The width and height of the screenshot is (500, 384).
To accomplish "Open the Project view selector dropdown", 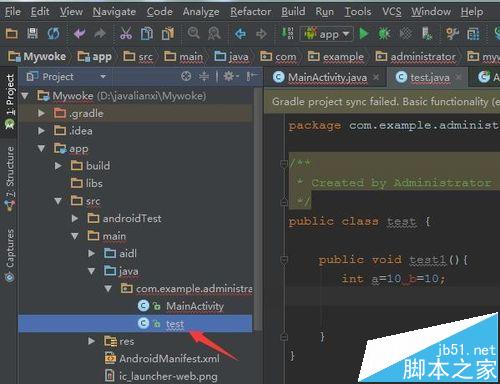I will tap(103, 77).
